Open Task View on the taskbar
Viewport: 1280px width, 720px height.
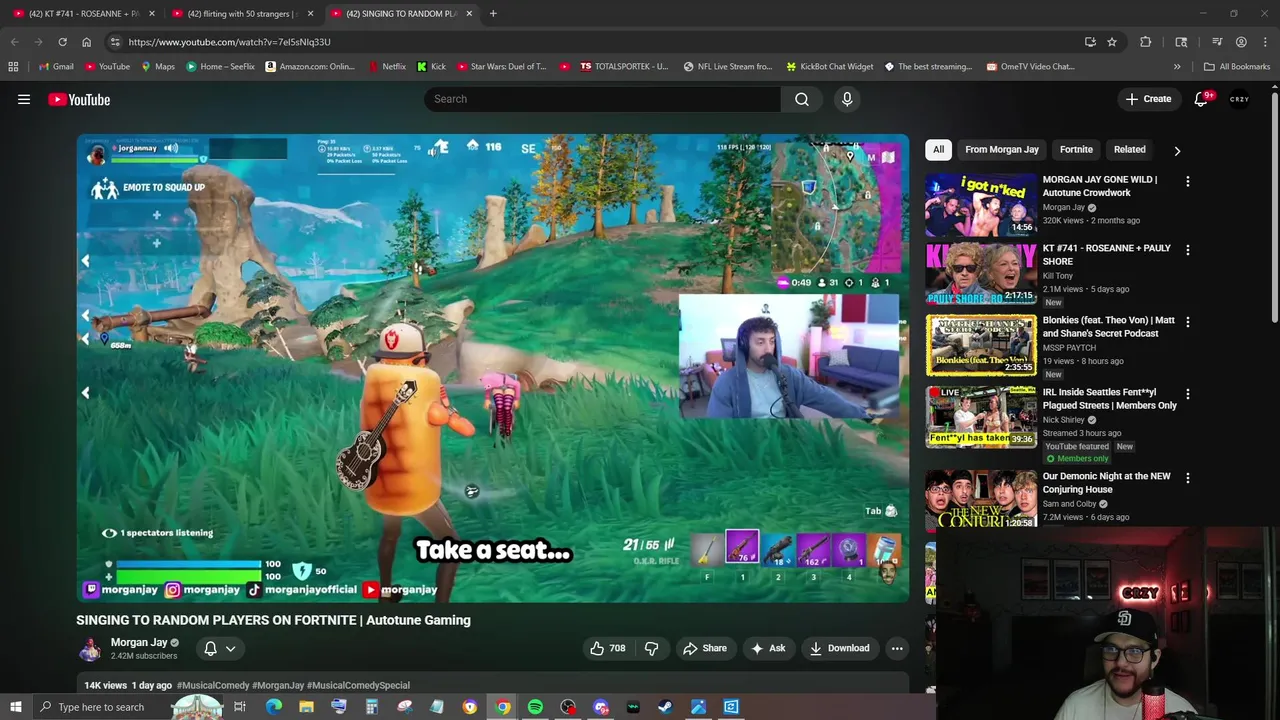click(x=240, y=707)
